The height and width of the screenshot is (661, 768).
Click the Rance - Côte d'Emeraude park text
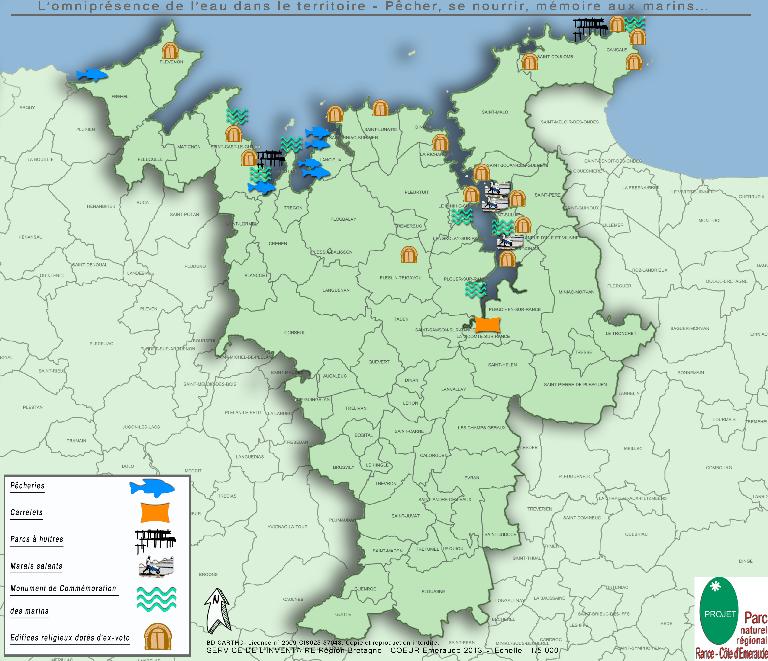732,654
